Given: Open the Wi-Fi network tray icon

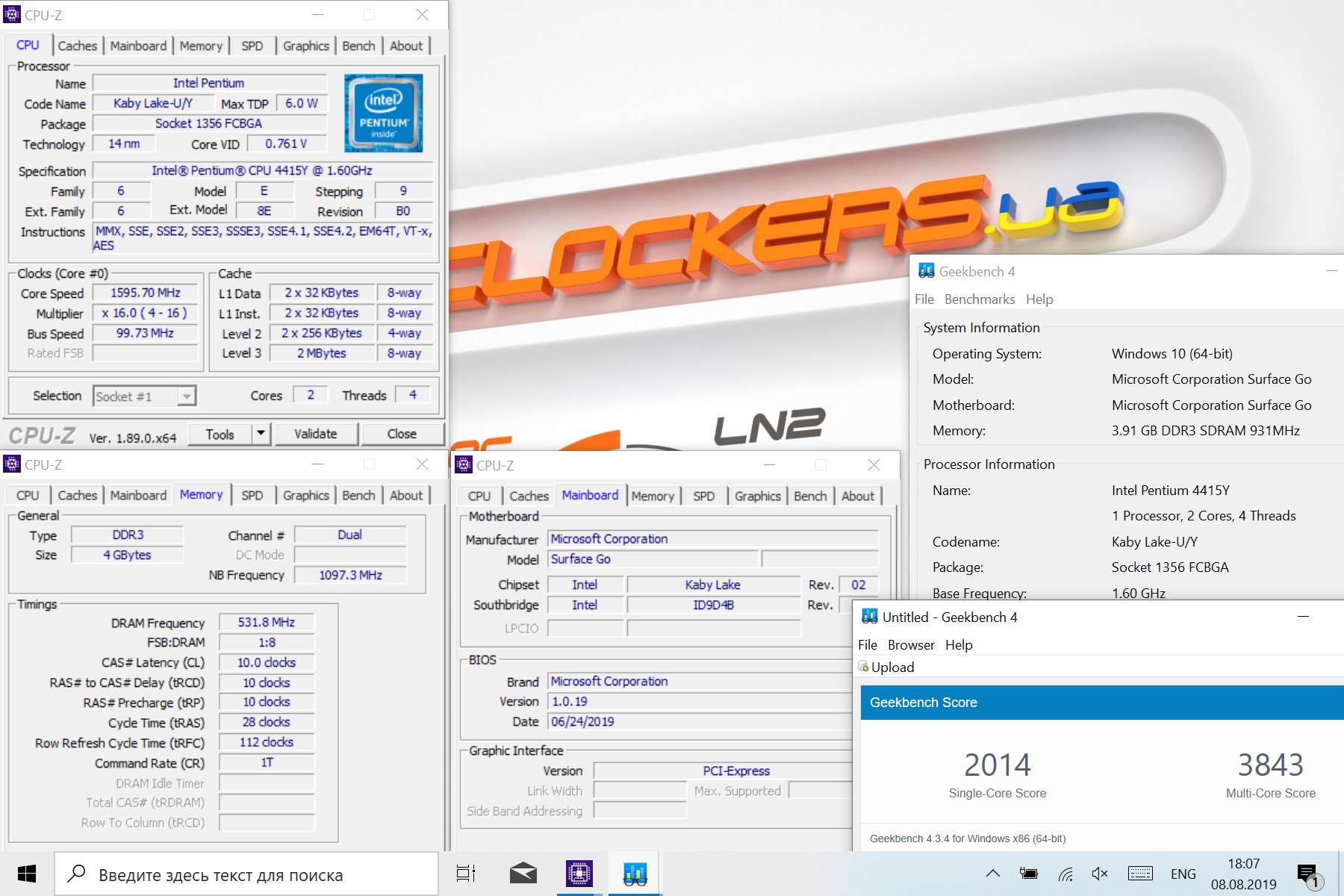Looking at the screenshot, I should point(1065,874).
